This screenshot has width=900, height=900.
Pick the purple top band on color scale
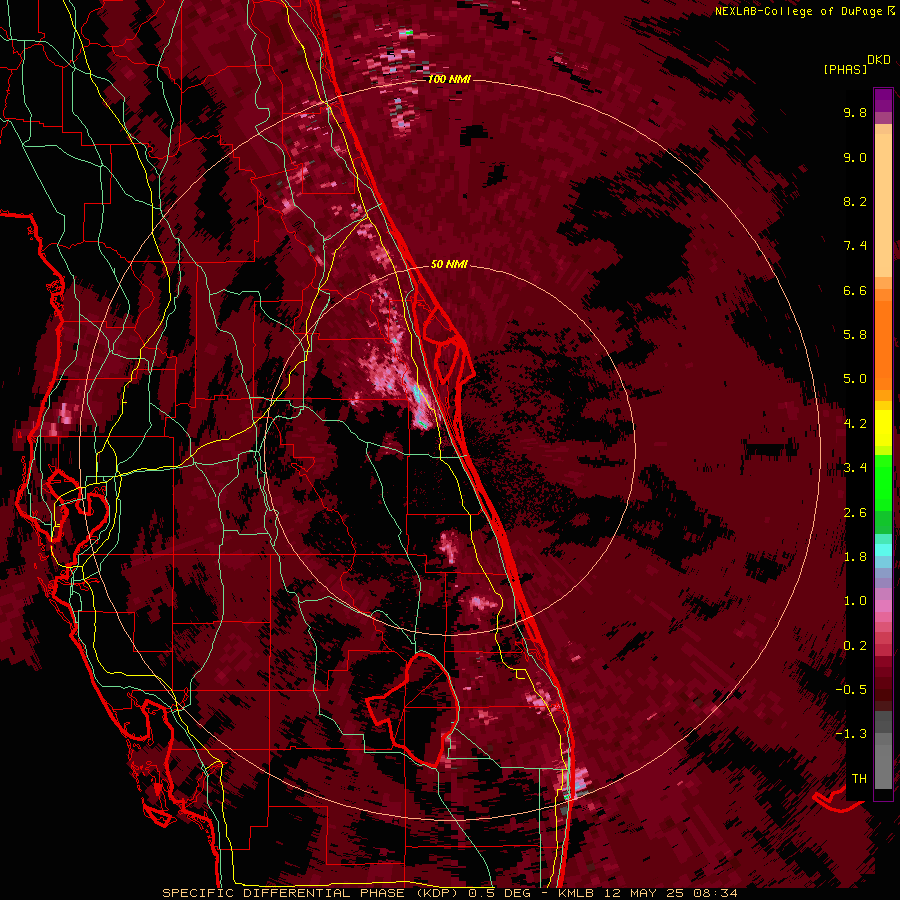click(883, 100)
